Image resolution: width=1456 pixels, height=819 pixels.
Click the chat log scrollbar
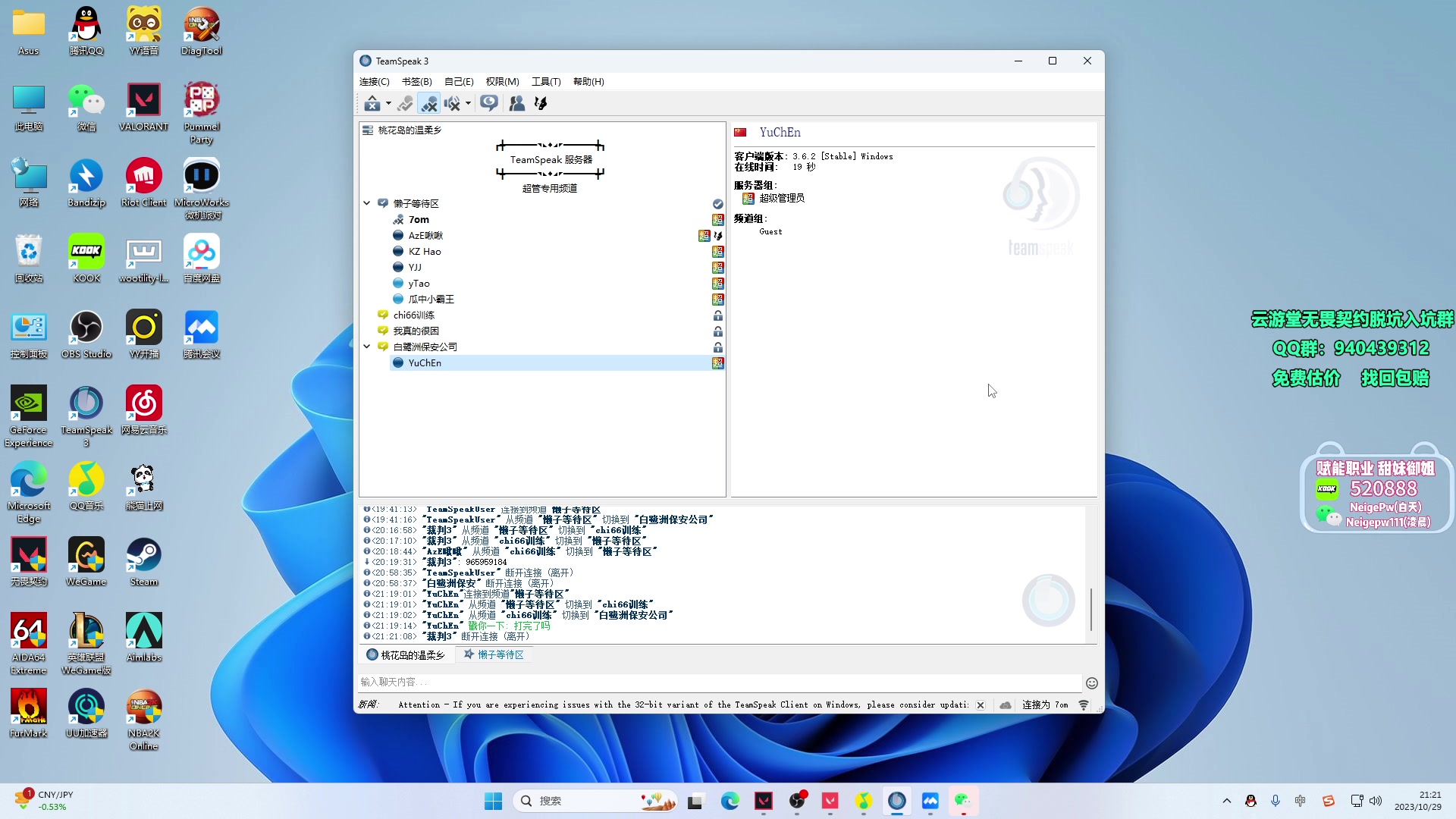click(x=1091, y=609)
